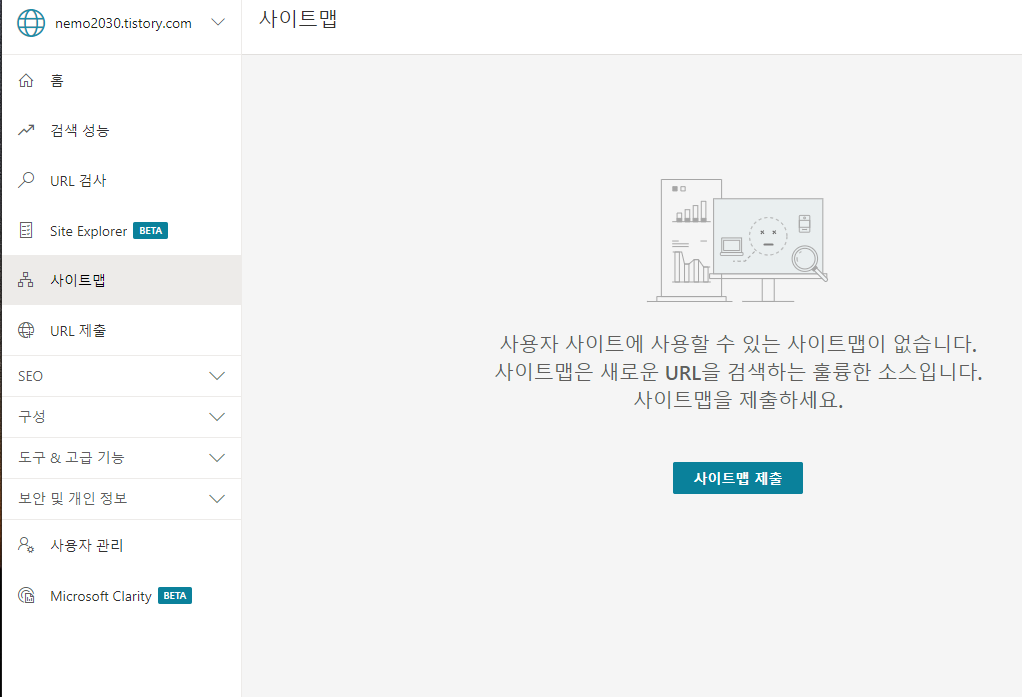Expand 보안 및 개인 정보 section chevron
Screen dimensions: 1022x697
point(217,499)
